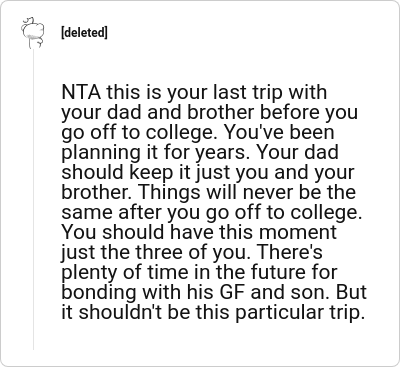
Task: Click the line 'should keep it just you and your'
Action: (208, 172)
